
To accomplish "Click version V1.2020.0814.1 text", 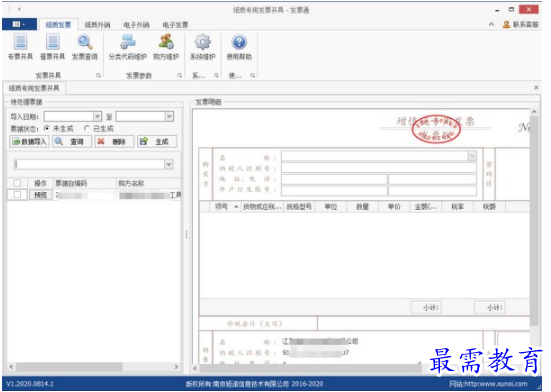I will pyautogui.click(x=30, y=384).
